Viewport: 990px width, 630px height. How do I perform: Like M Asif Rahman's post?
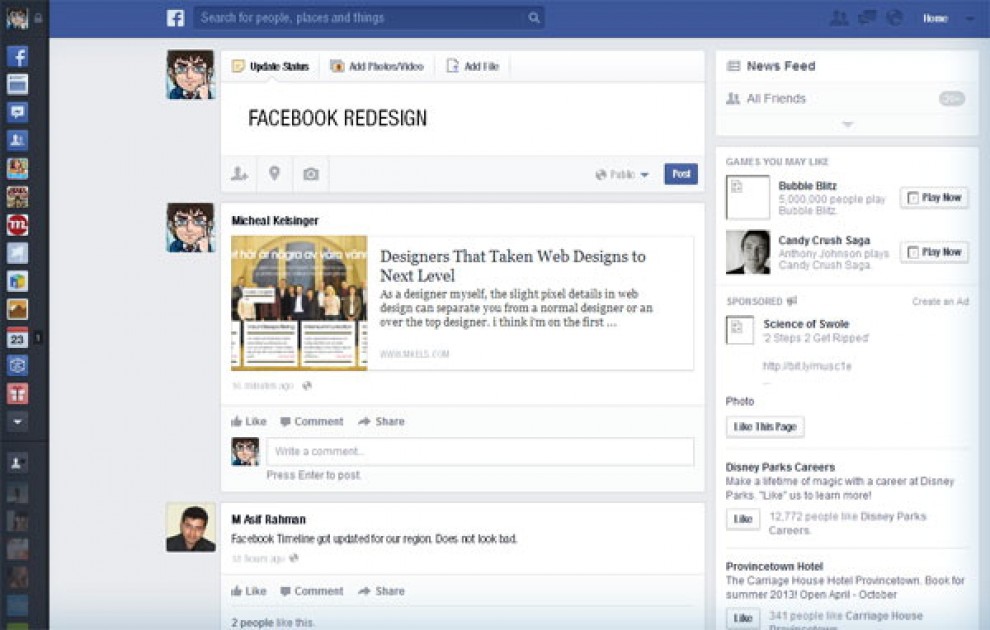point(249,591)
